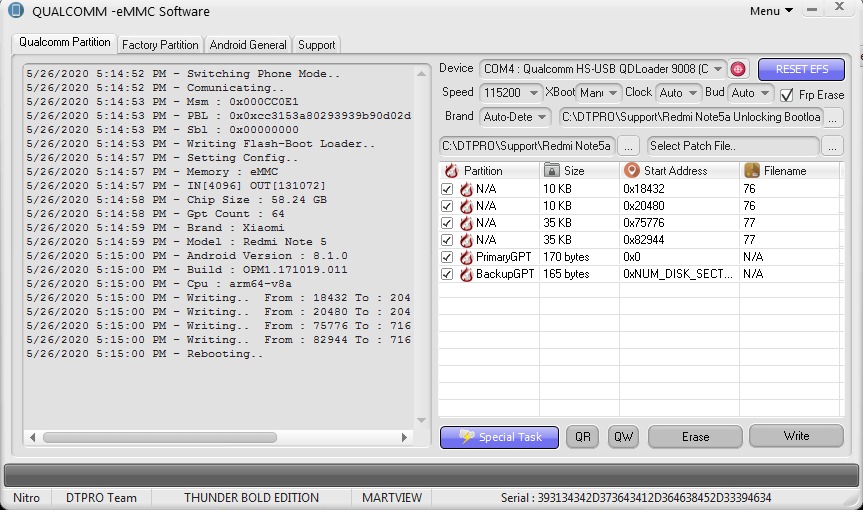Open the Menu dropdown in title bar
The image size is (863, 510).
coord(771,11)
